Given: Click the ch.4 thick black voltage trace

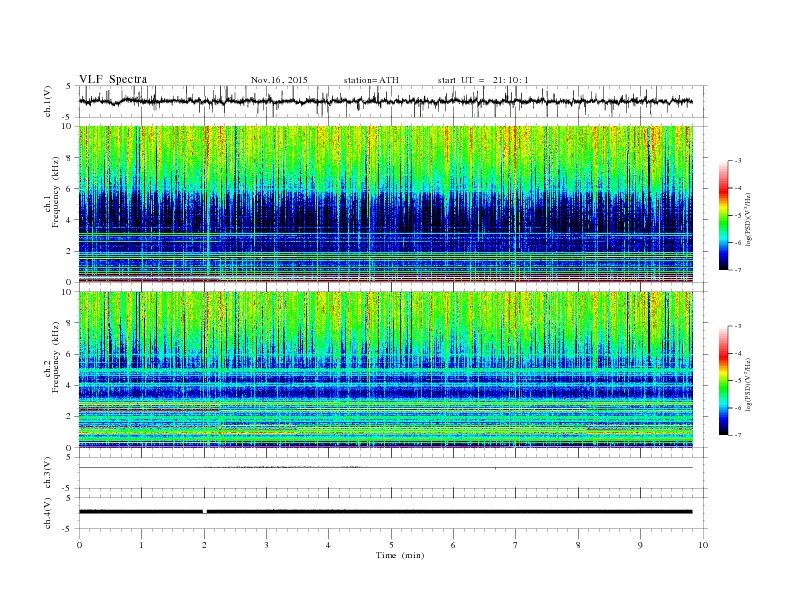Looking at the screenshot, I should pos(385,512).
